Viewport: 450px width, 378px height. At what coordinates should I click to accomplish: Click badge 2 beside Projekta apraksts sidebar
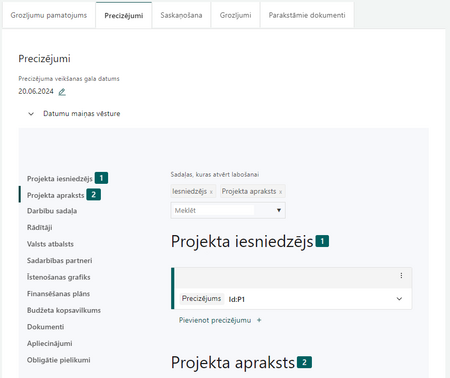[94, 195]
